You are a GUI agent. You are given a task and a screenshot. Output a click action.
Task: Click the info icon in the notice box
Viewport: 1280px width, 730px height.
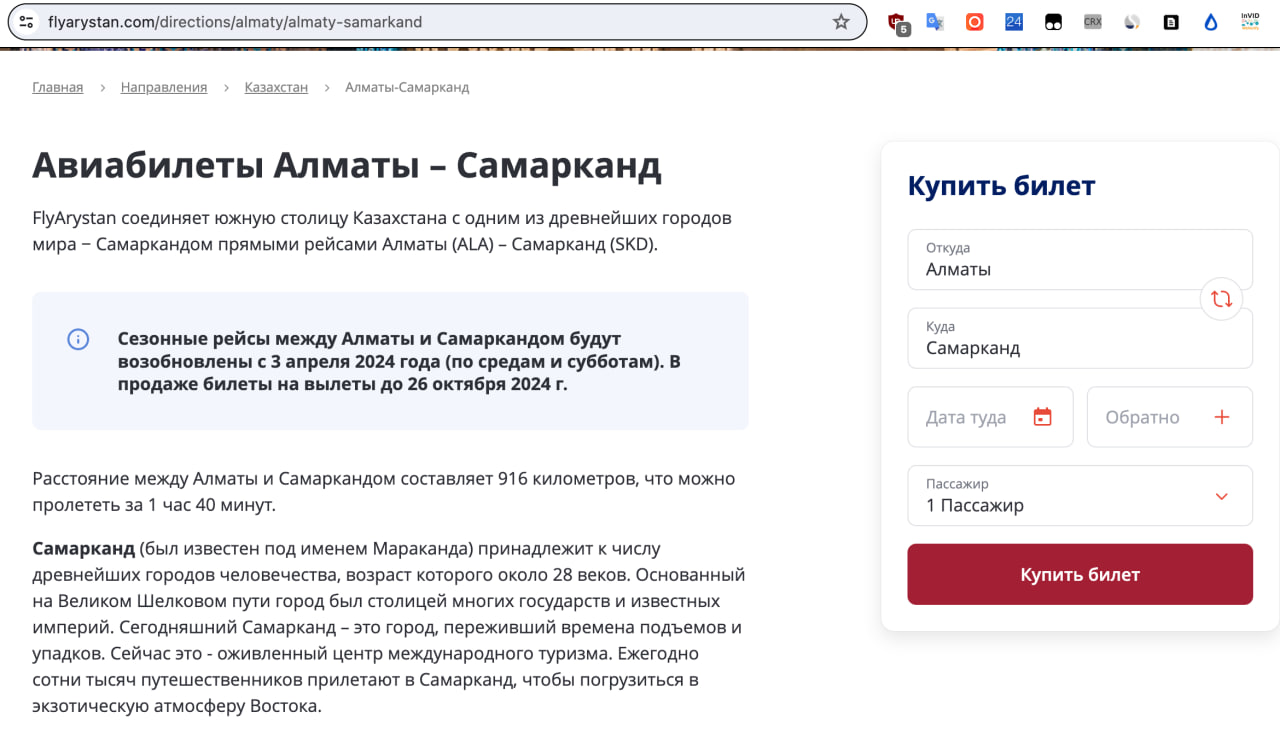click(78, 339)
